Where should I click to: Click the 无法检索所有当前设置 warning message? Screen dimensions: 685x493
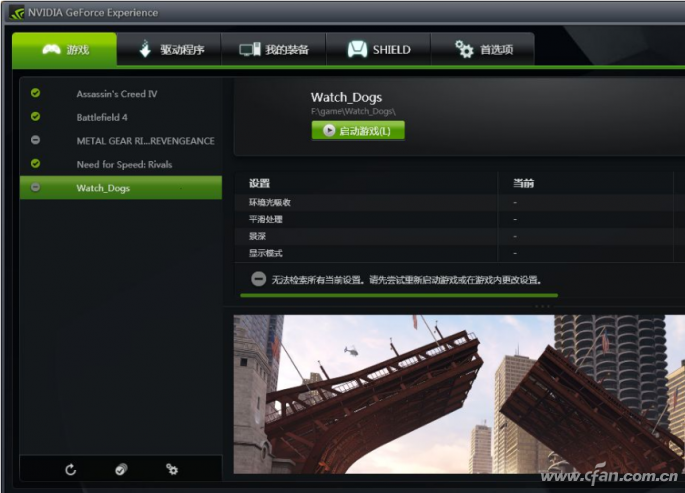[x=406, y=280]
